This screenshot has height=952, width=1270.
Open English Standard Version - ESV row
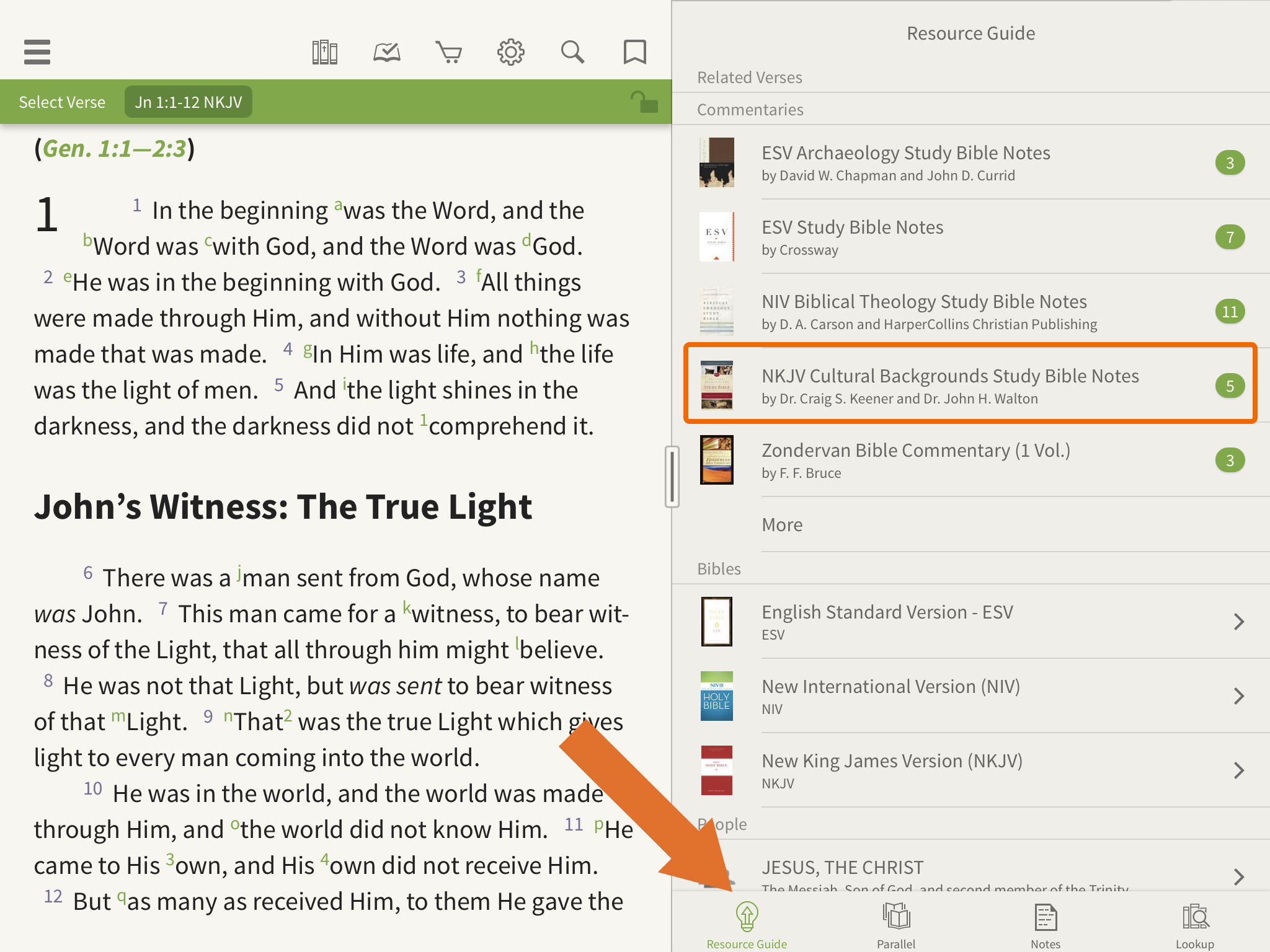point(971,622)
